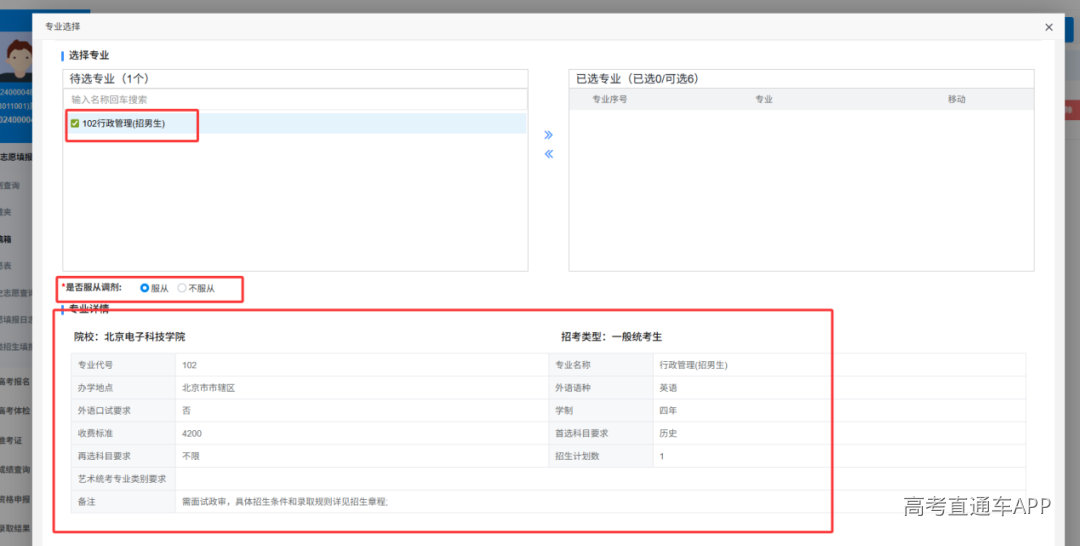Click the » move-to-selected arrows icon

pos(548,135)
